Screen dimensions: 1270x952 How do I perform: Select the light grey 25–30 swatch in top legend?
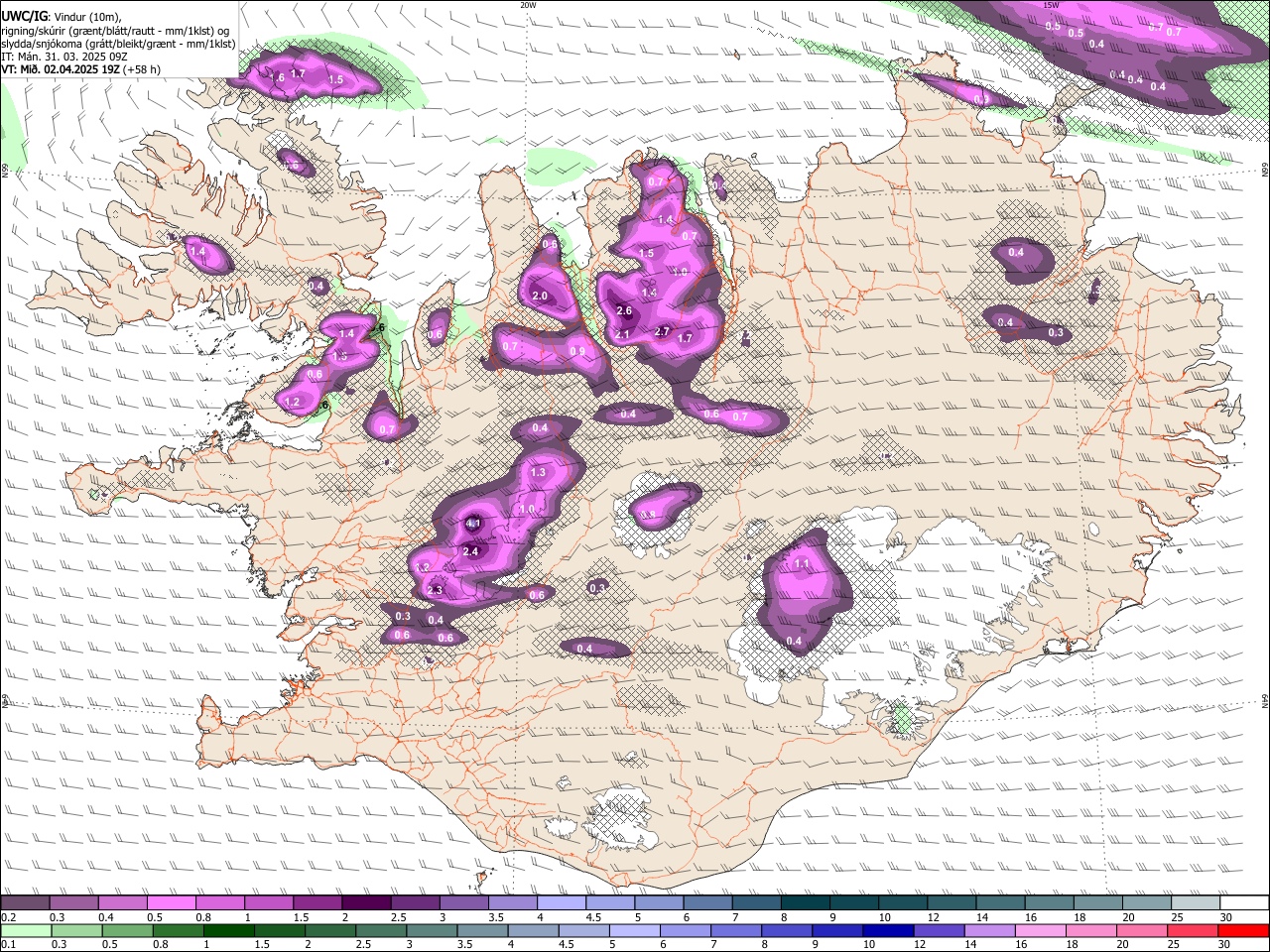pyautogui.click(x=1197, y=903)
